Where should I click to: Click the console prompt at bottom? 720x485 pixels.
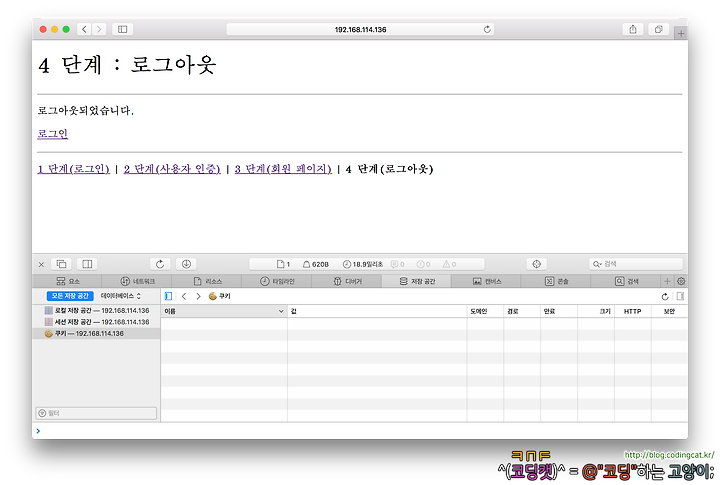(x=360, y=431)
